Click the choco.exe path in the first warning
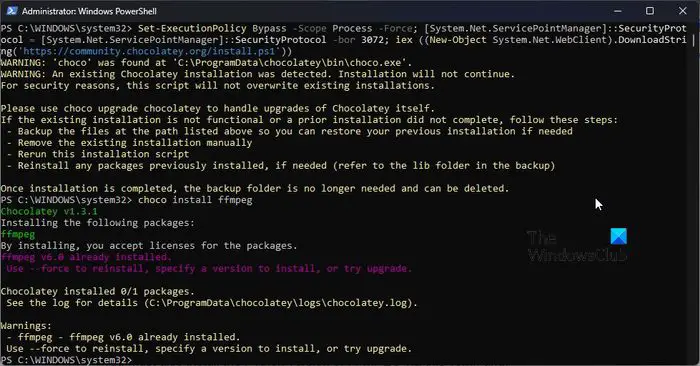 292,63
